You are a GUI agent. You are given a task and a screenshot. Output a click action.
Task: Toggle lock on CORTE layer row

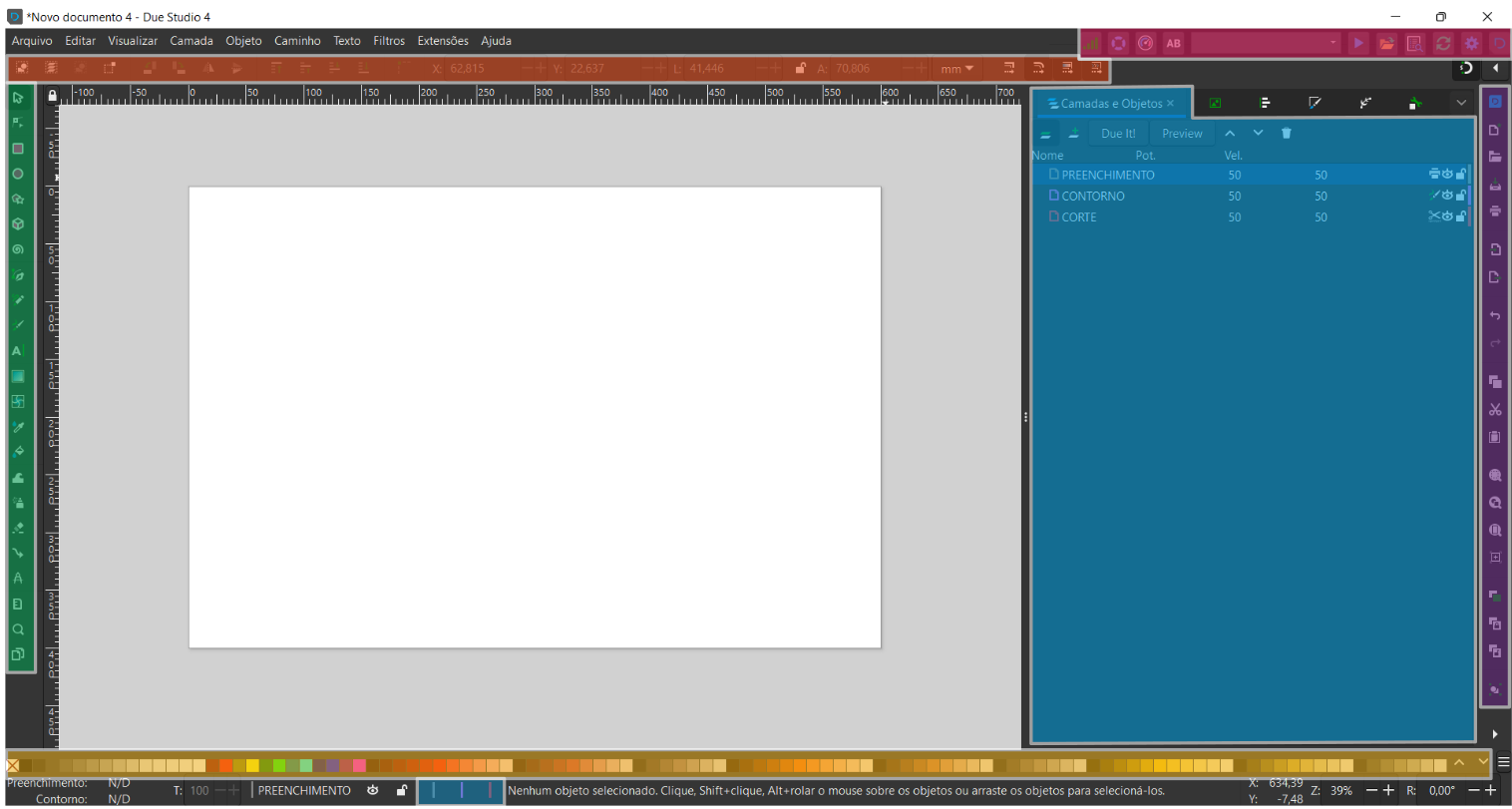coord(1461,216)
